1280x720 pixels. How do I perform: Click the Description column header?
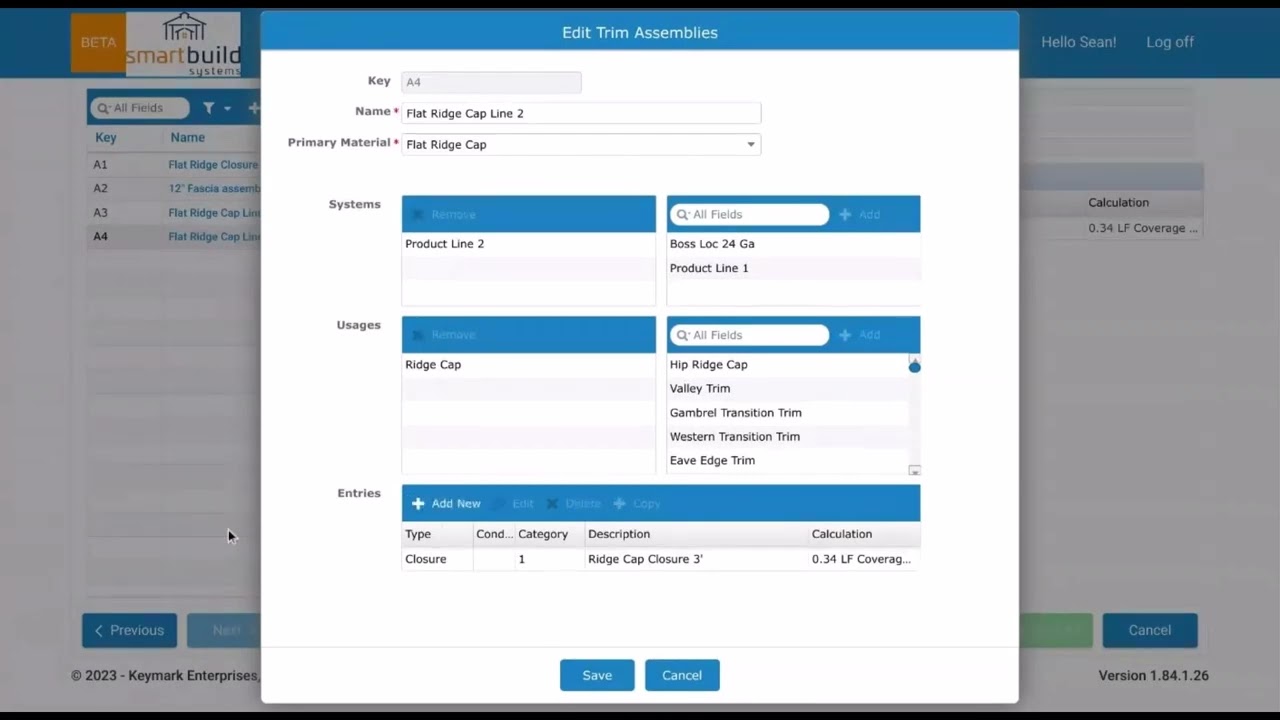point(696,534)
